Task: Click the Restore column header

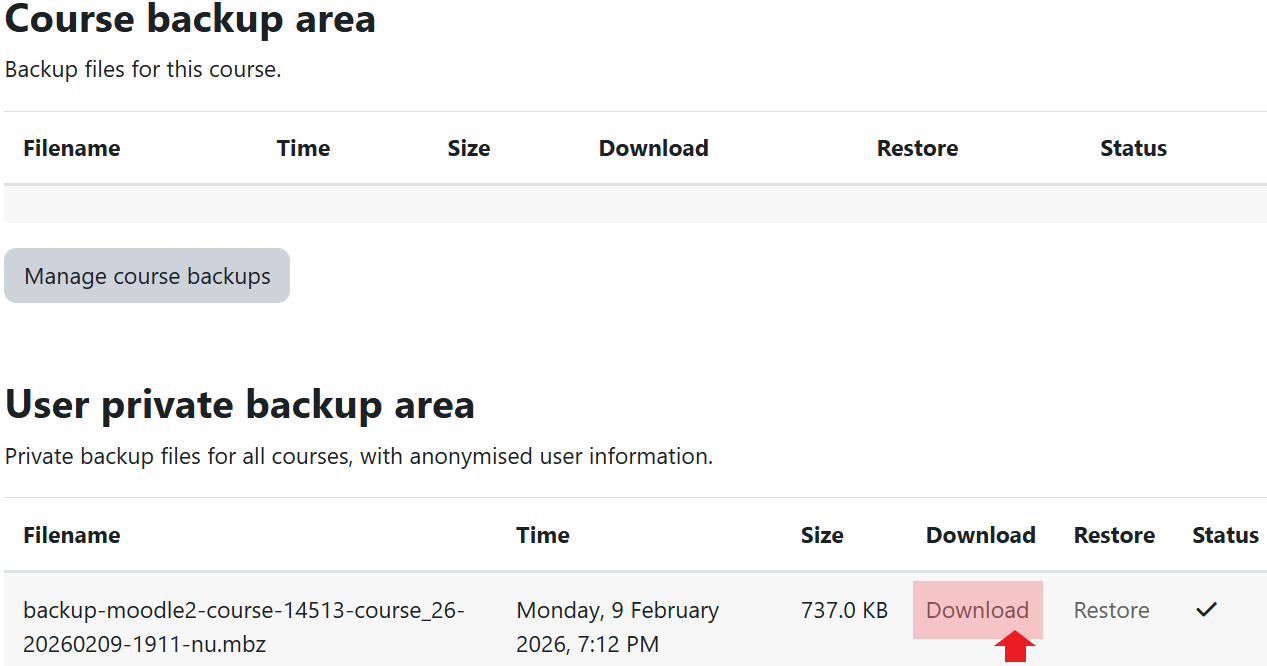Action: 1114,535
